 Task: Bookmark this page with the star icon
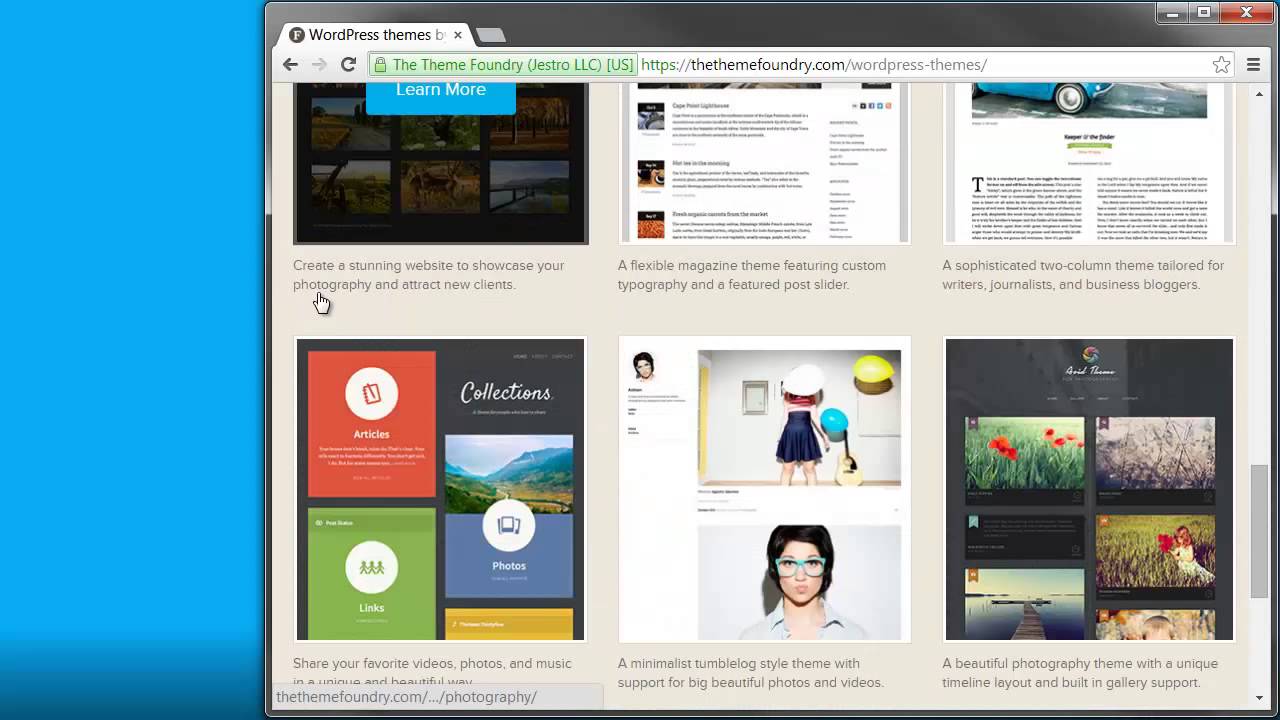click(x=1221, y=64)
